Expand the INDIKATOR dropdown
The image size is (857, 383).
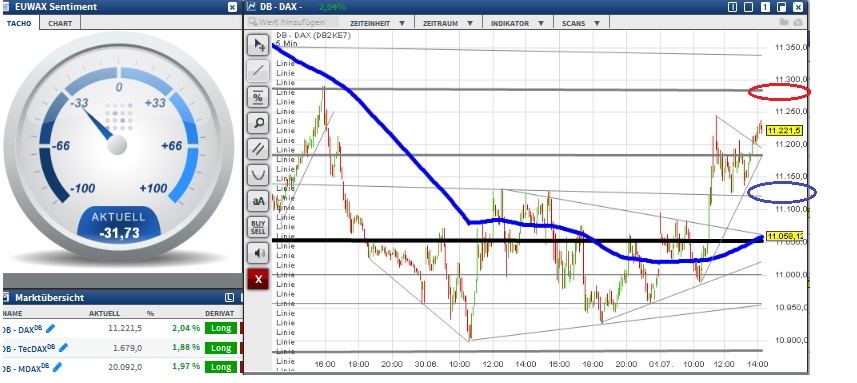click(x=518, y=23)
